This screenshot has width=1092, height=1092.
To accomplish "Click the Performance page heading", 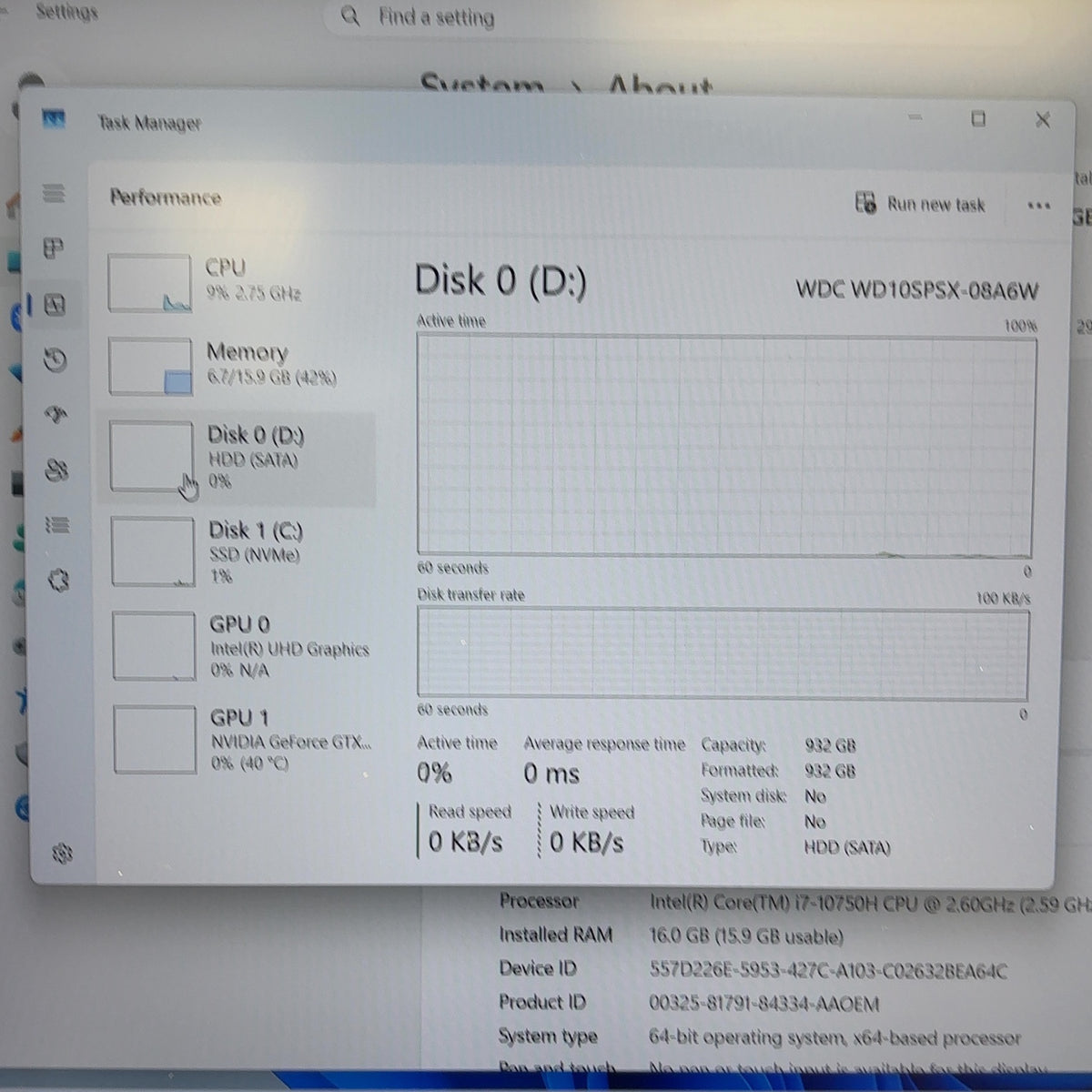I will 166,197.
